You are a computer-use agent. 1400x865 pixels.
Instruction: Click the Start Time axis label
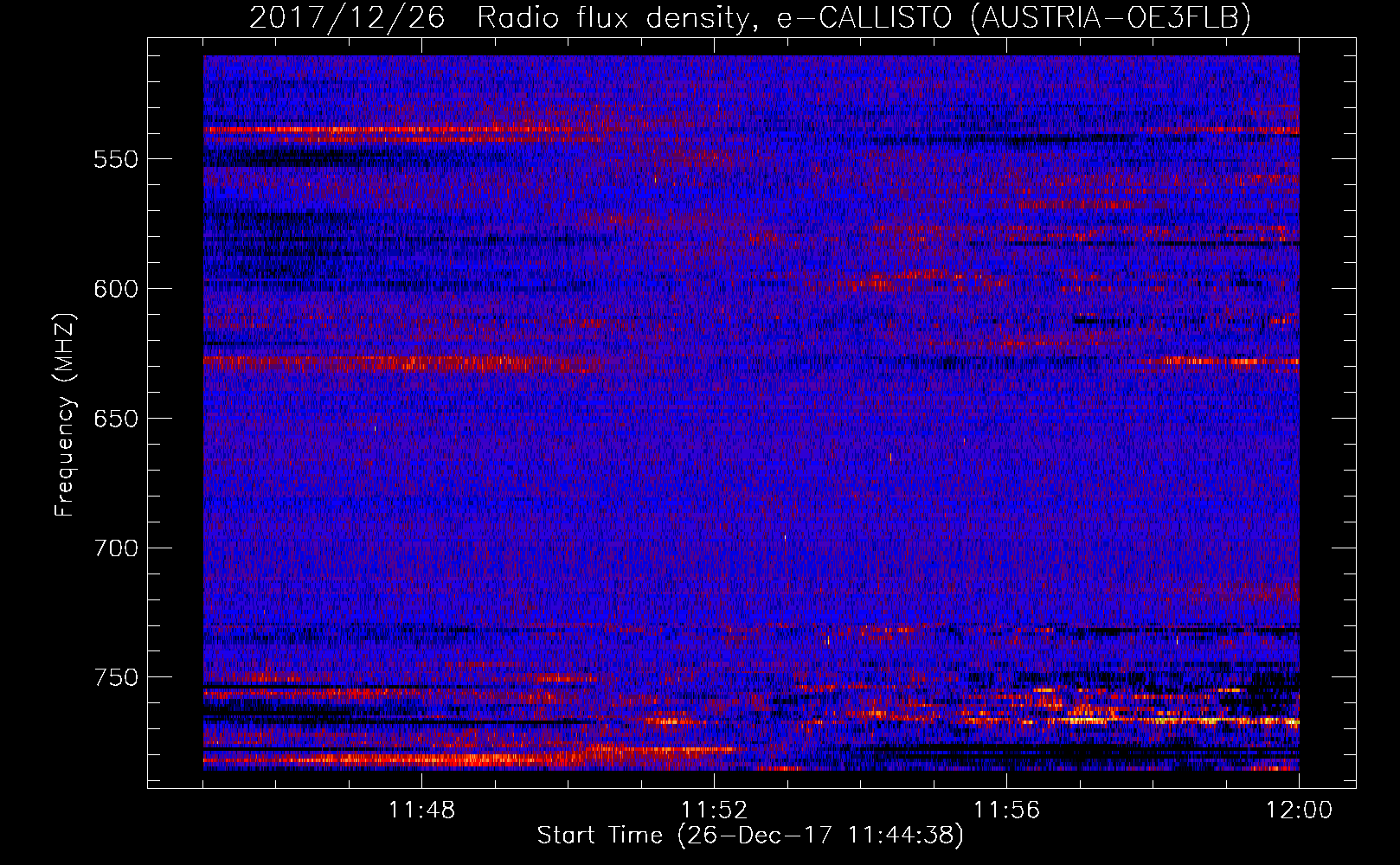(750, 836)
